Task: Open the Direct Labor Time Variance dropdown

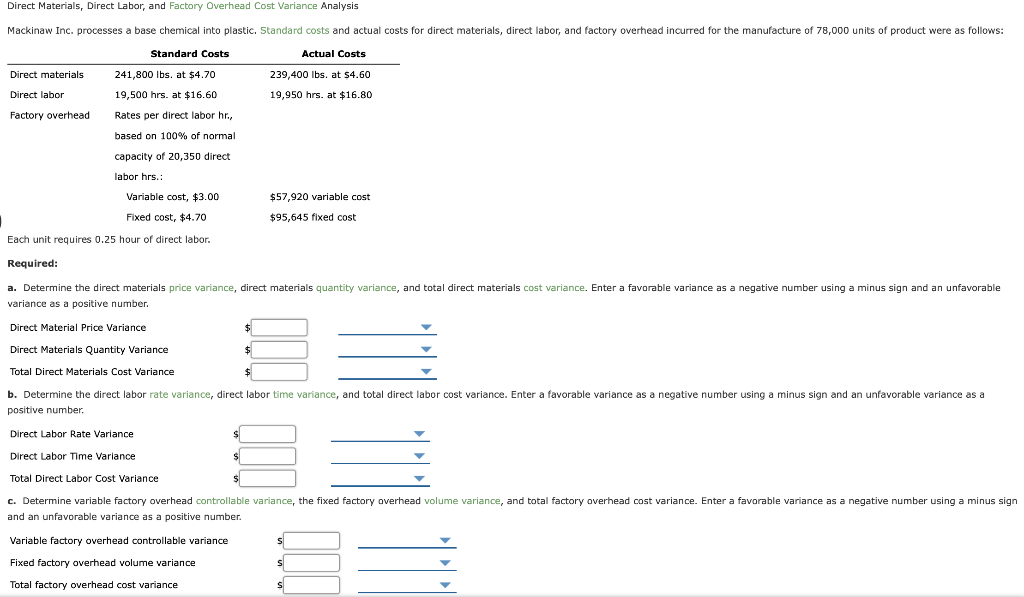Action: pos(419,455)
